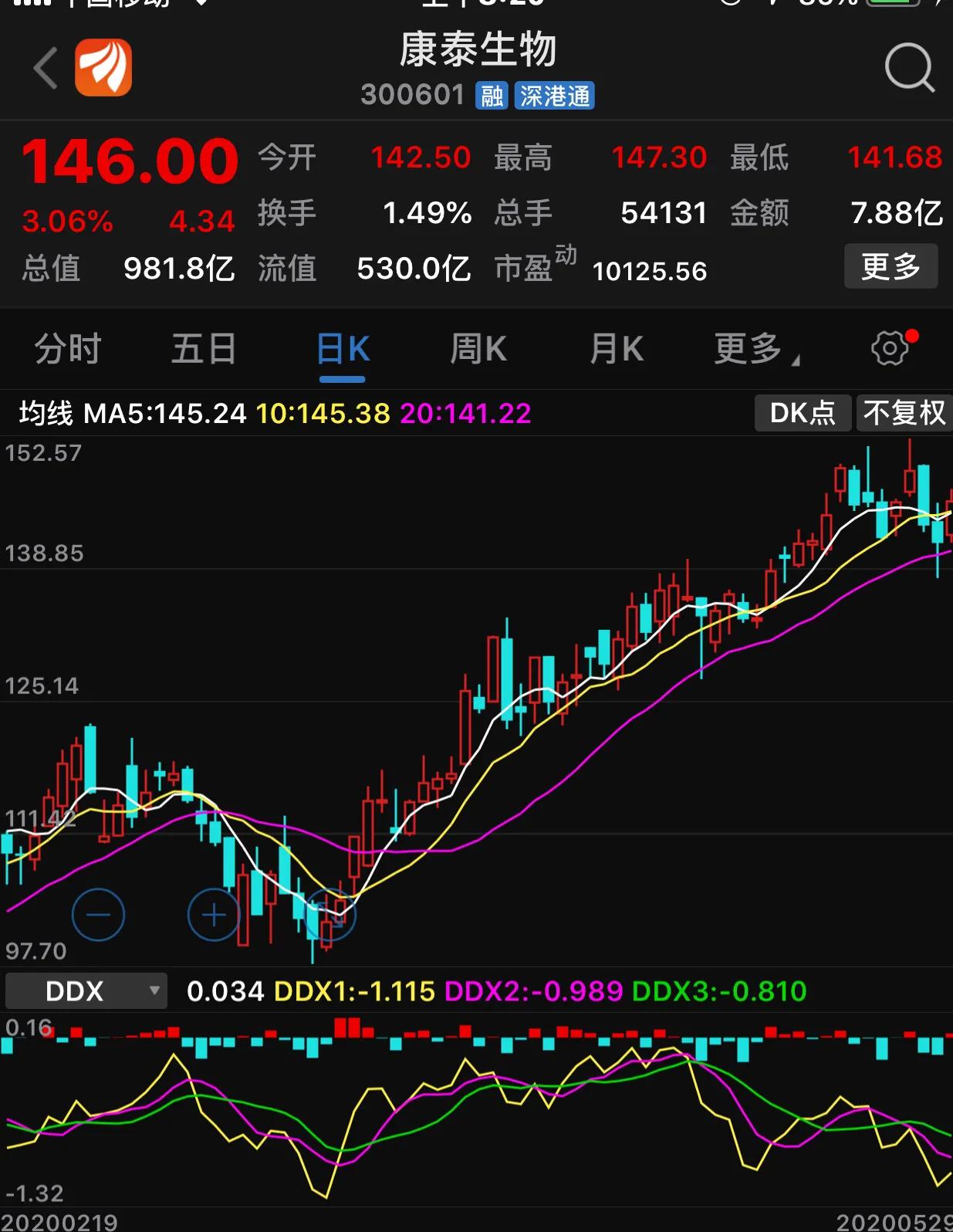The width and height of the screenshot is (953, 1232).
Task: Tap the DDX1:-1.115 value
Action: point(354,991)
